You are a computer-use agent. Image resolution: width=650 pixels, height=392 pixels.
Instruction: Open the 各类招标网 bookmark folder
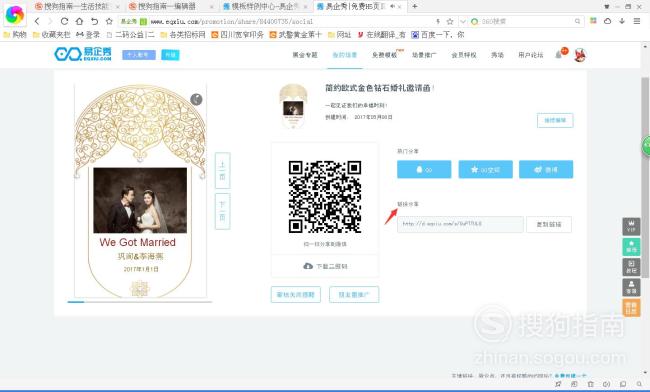click(183, 35)
